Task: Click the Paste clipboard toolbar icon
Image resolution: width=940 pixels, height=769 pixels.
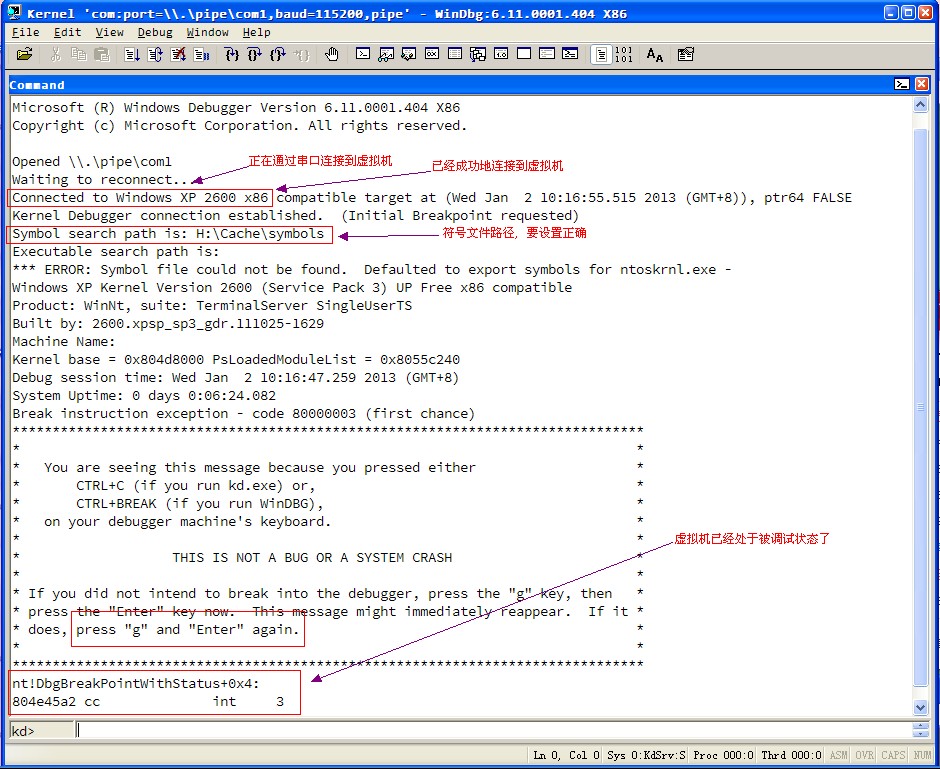Action: tap(102, 55)
